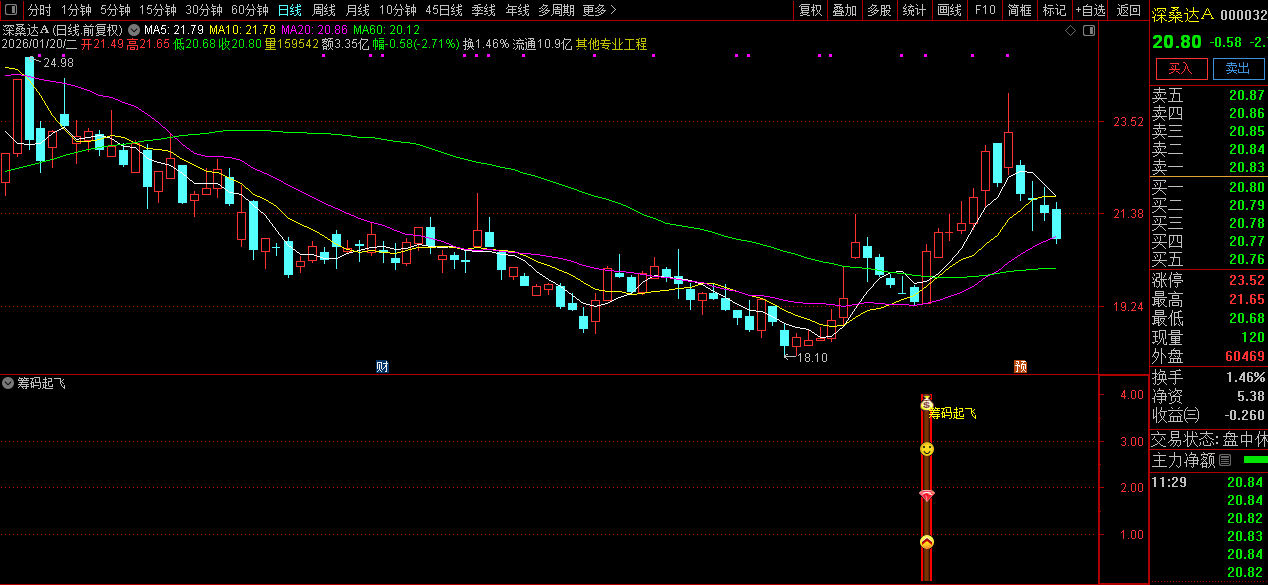Image resolution: width=1268 pixels, height=585 pixels.
Task: Click the orange 预 forecast marker icon
Action: (x=1021, y=366)
